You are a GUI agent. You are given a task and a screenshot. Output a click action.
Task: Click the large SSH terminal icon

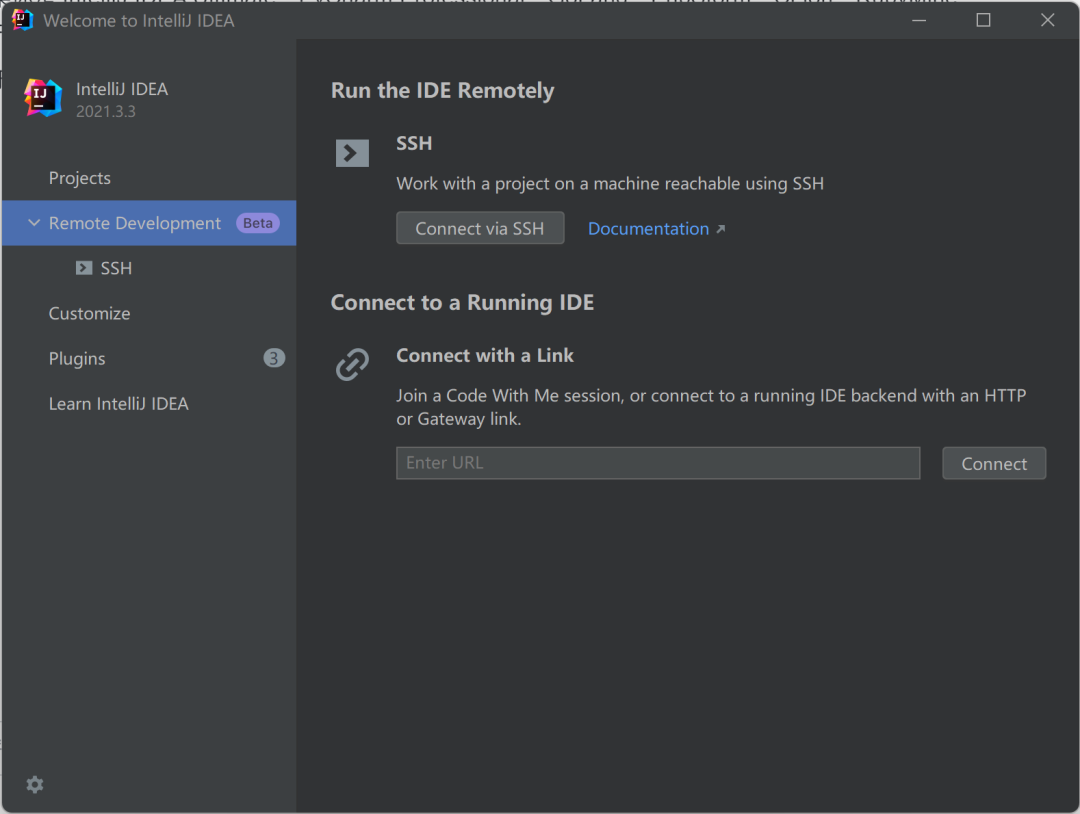click(352, 153)
